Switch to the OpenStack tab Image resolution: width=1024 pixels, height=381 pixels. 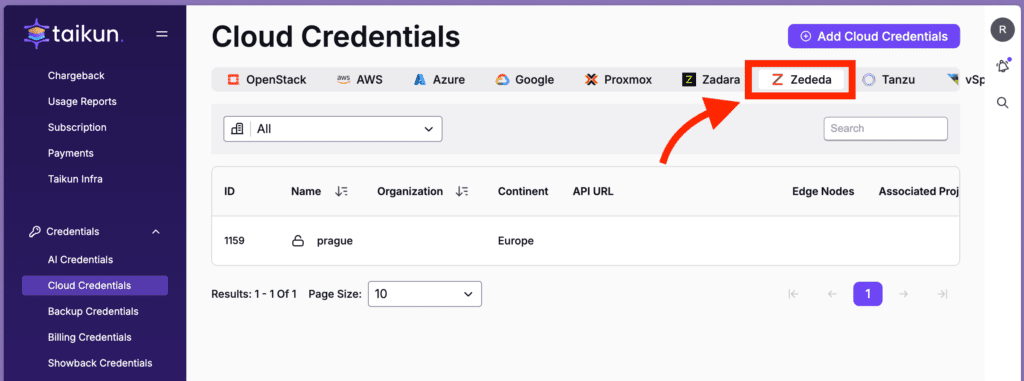pyautogui.click(x=266, y=80)
